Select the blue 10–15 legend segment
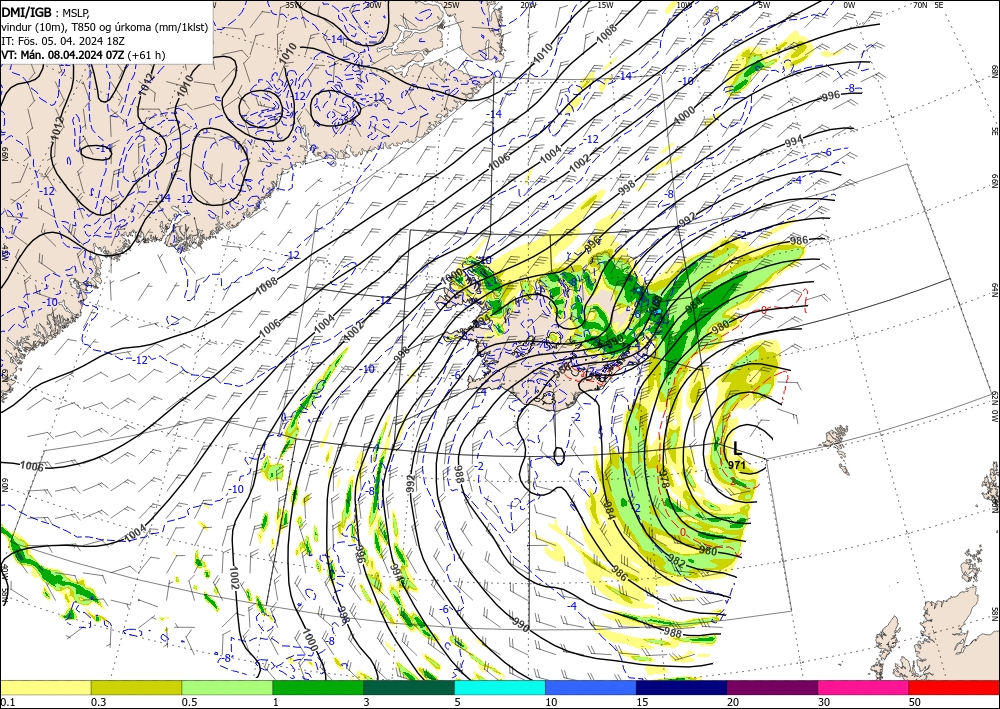 (591, 687)
